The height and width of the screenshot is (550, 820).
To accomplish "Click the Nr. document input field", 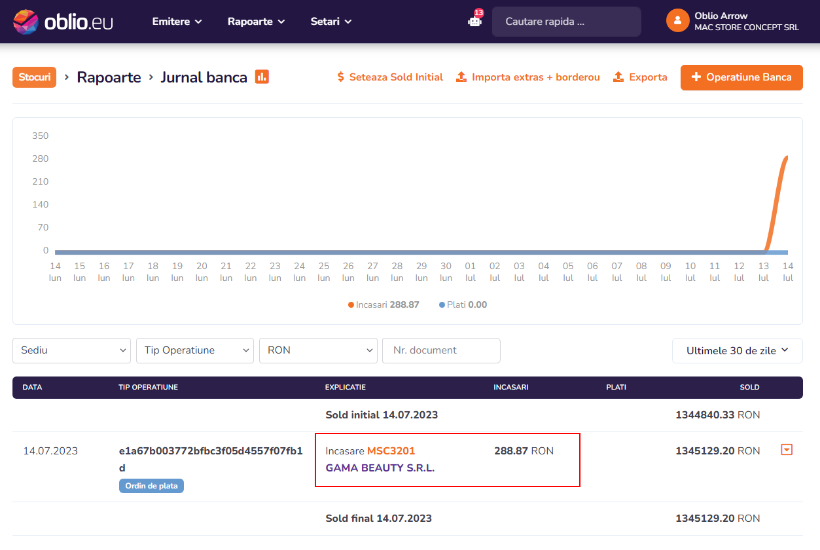I will (x=441, y=351).
